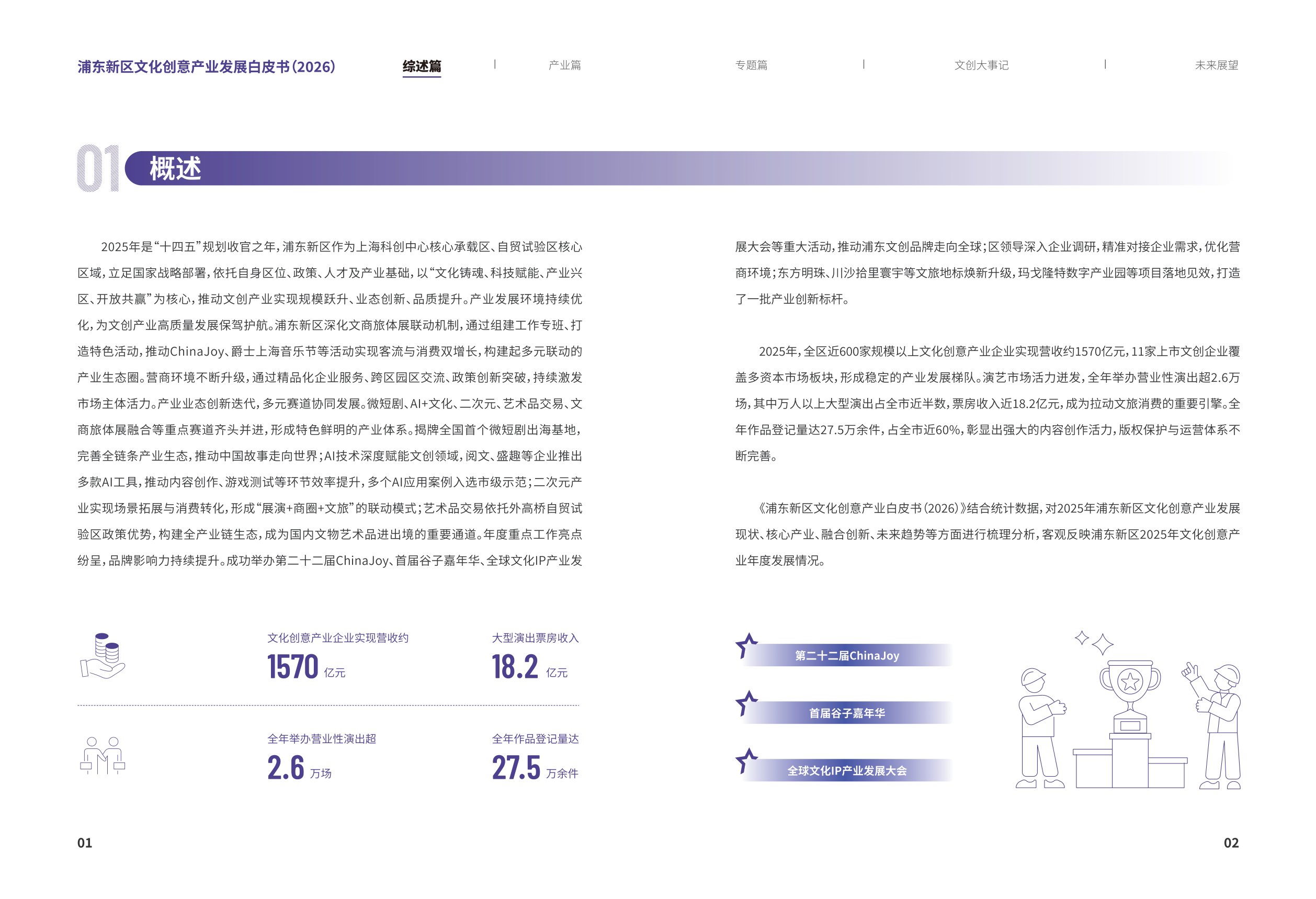Click the label 全年举办营业性演出超
The width and height of the screenshot is (1316, 899).
point(322,739)
